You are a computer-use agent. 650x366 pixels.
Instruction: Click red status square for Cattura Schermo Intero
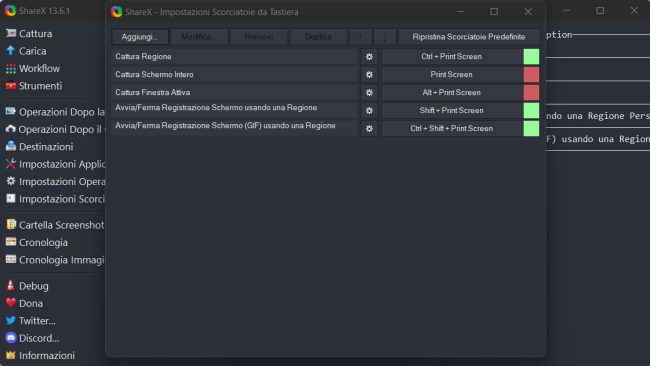pyautogui.click(x=531, y=75)
